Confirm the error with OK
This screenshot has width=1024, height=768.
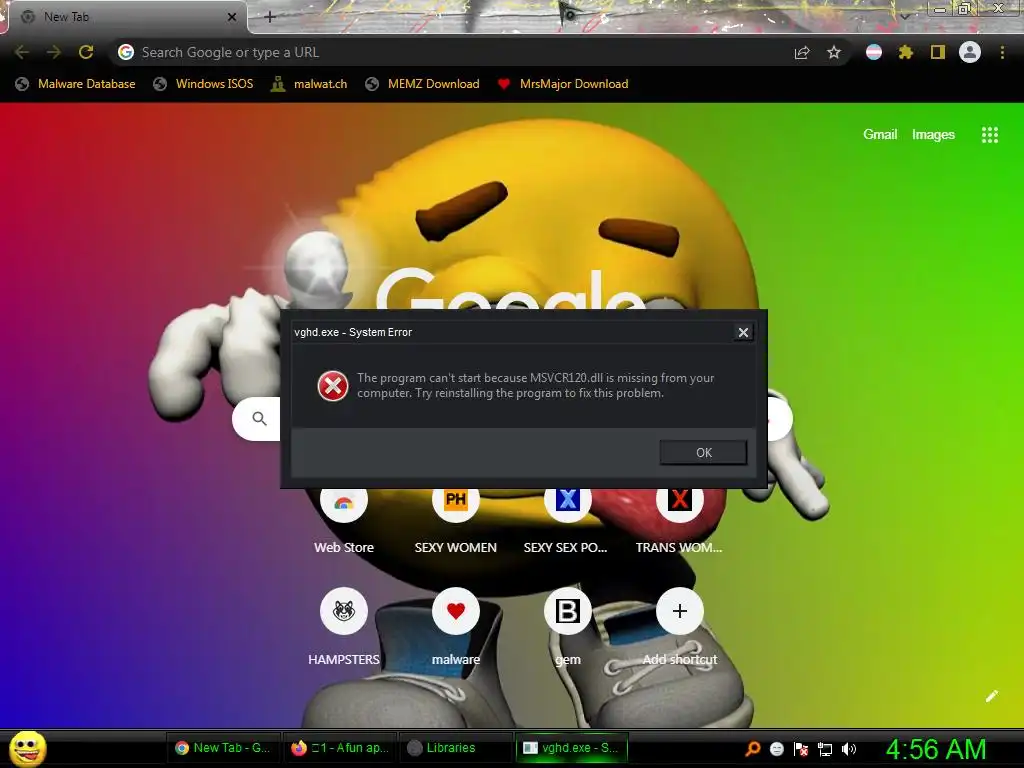tap(703, 453)
